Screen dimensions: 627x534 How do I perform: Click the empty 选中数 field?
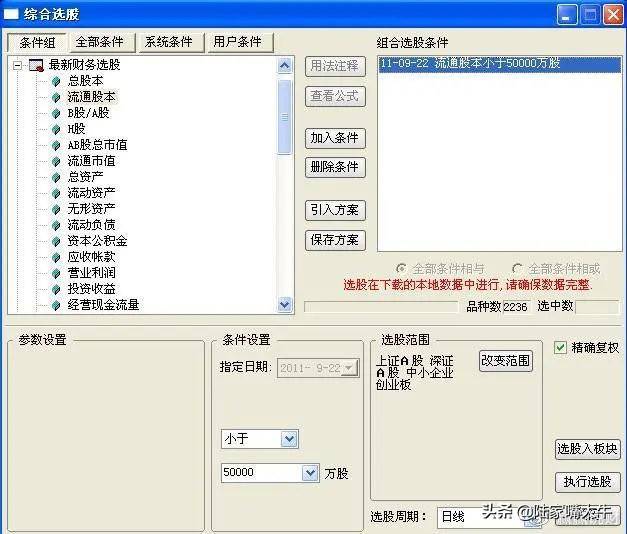[597, 307]
